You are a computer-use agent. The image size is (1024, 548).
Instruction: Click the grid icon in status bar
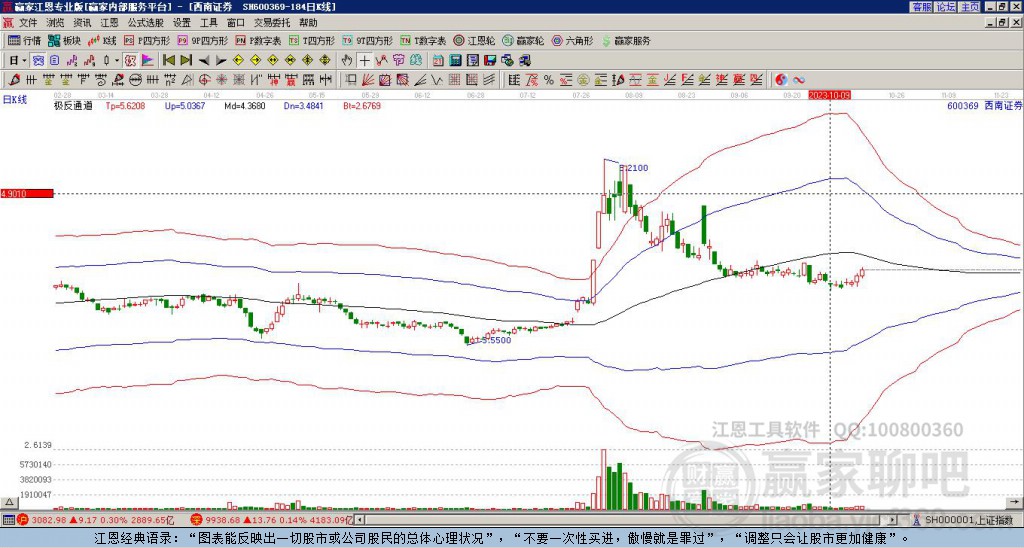(x=8, y=520)
